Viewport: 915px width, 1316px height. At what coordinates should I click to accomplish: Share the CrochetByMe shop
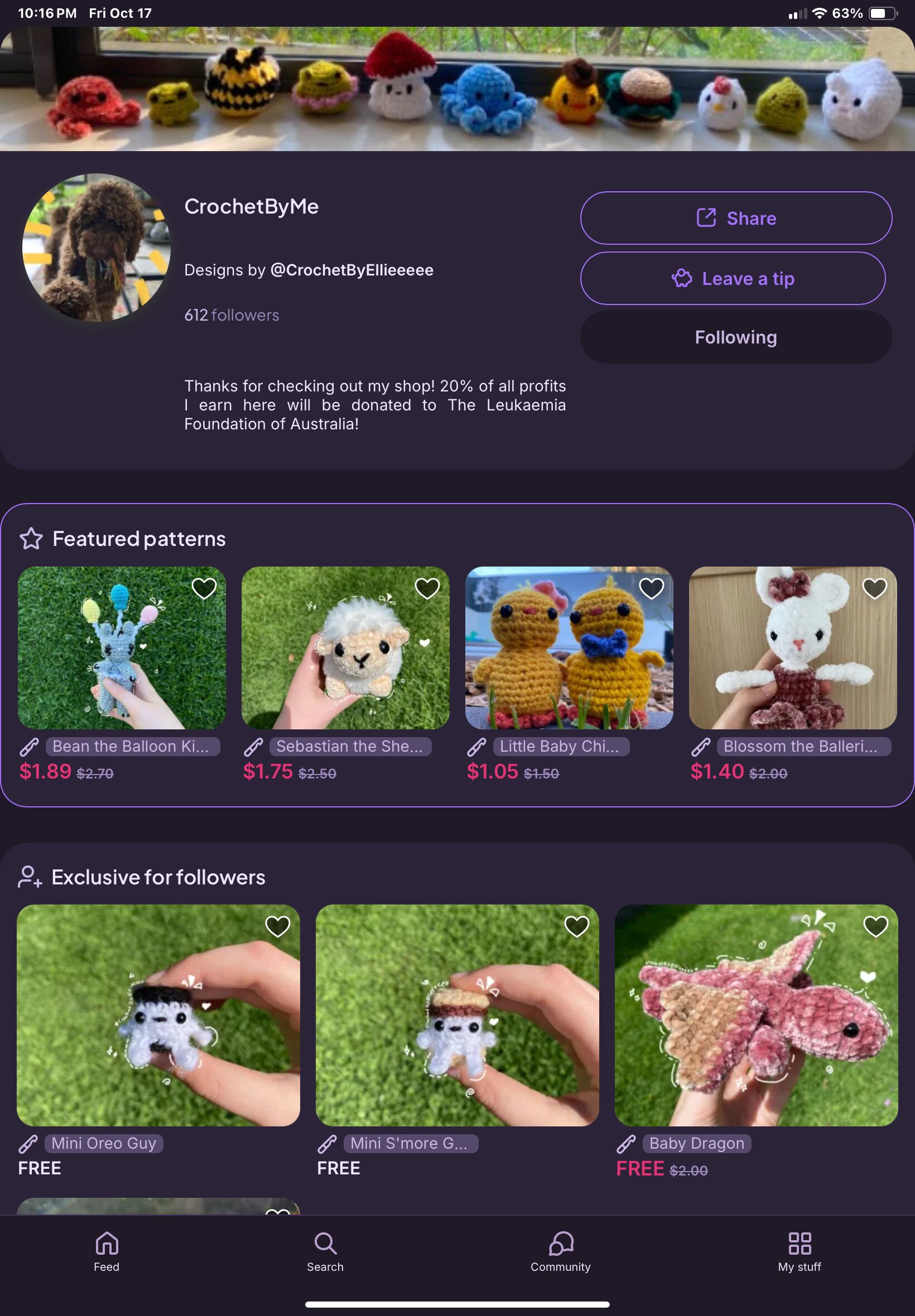coord(736,218)
